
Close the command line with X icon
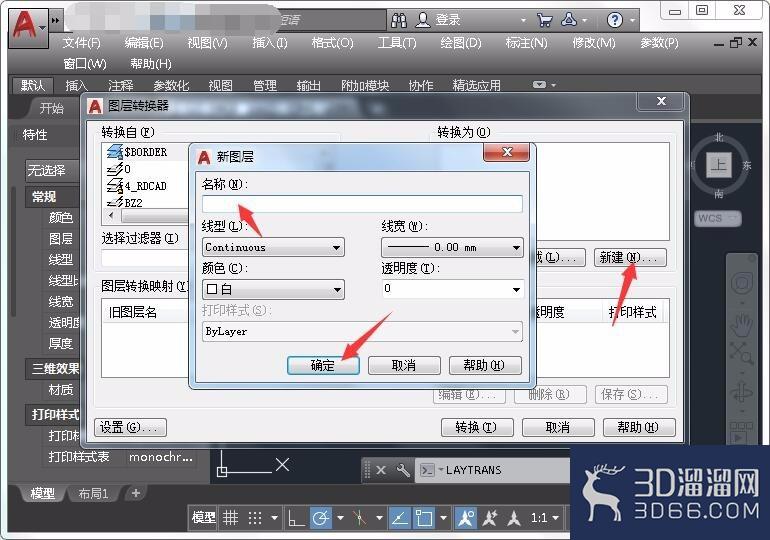[381, 470]
